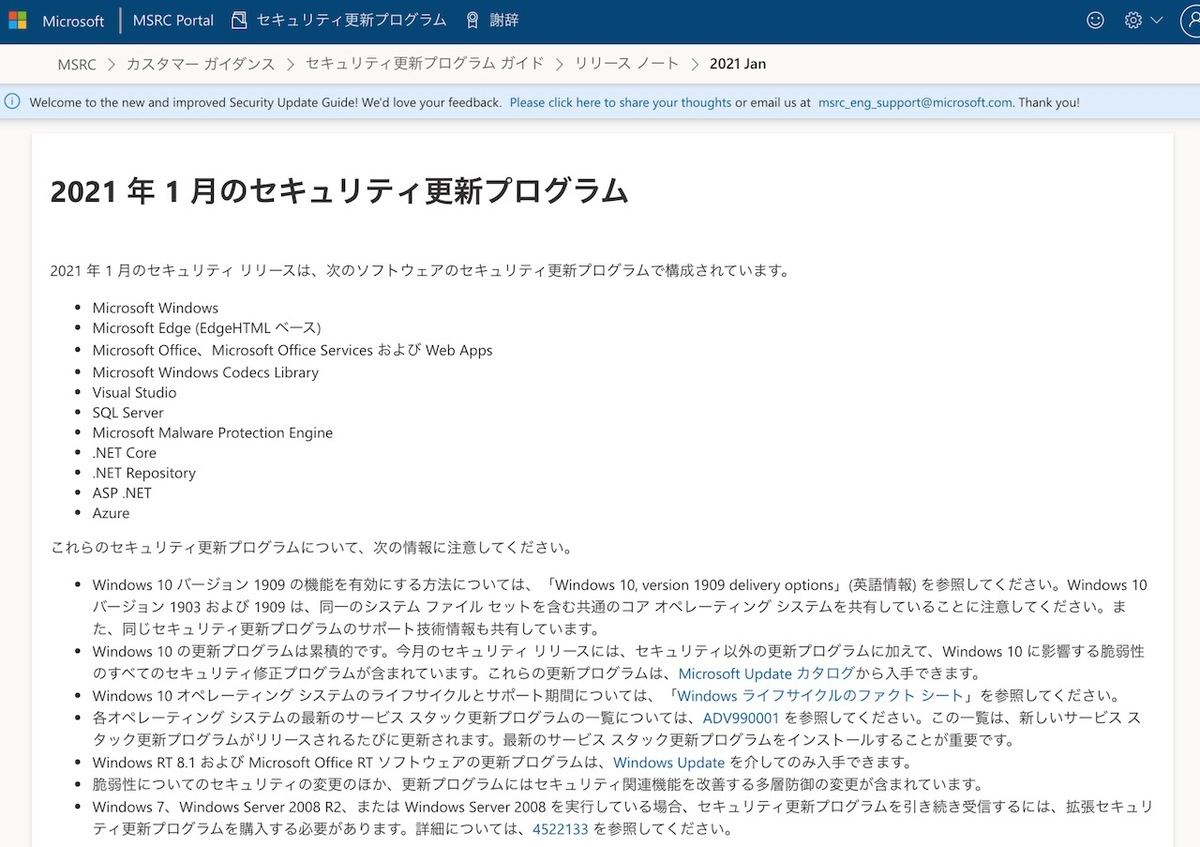Click the Microsoft four-square logo
The height and width of the screenshot is (847, 1200).
pyautogui.click(x=20, y=20)
